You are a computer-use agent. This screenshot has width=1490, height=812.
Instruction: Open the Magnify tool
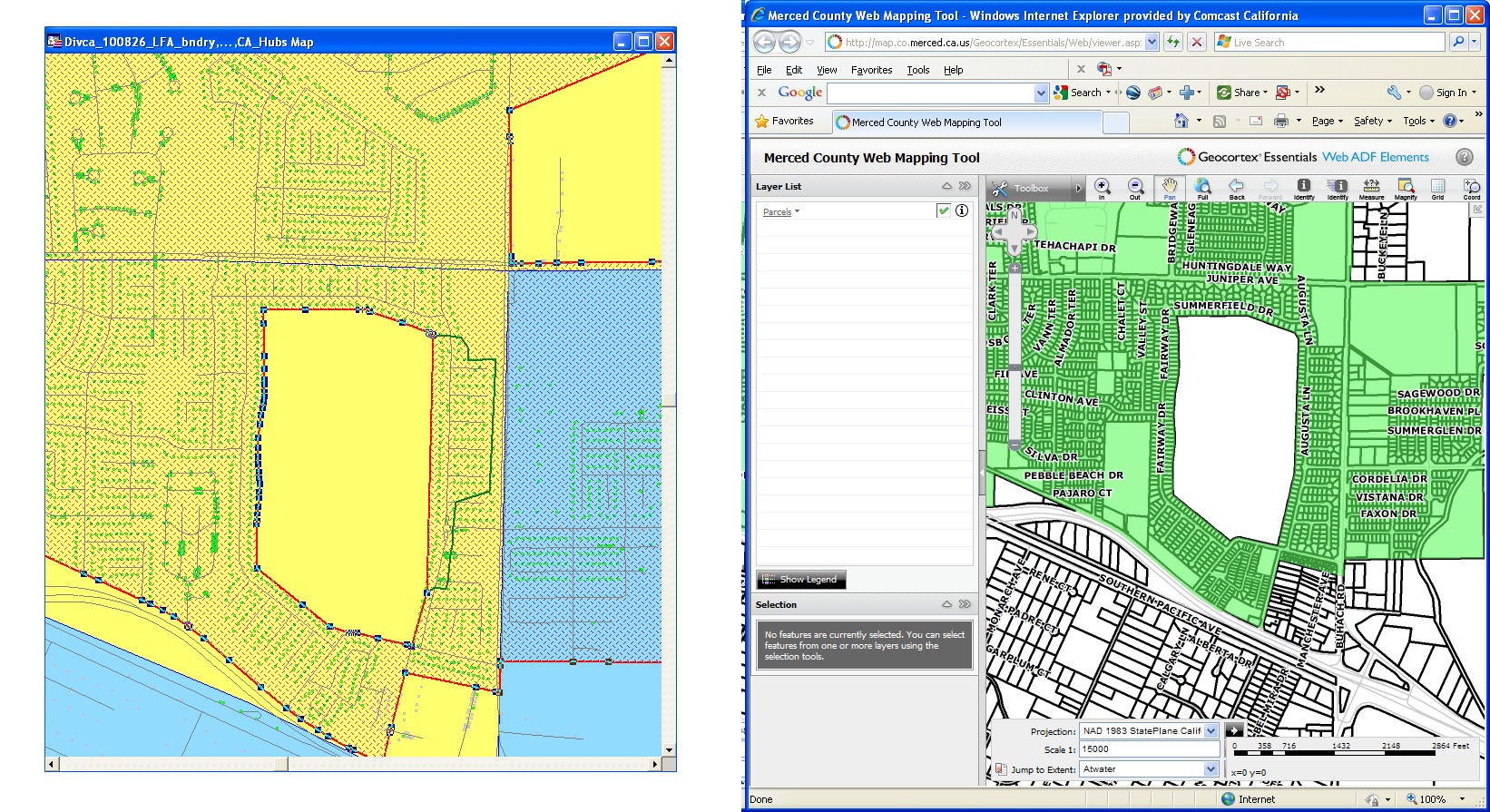point(1406,188)
